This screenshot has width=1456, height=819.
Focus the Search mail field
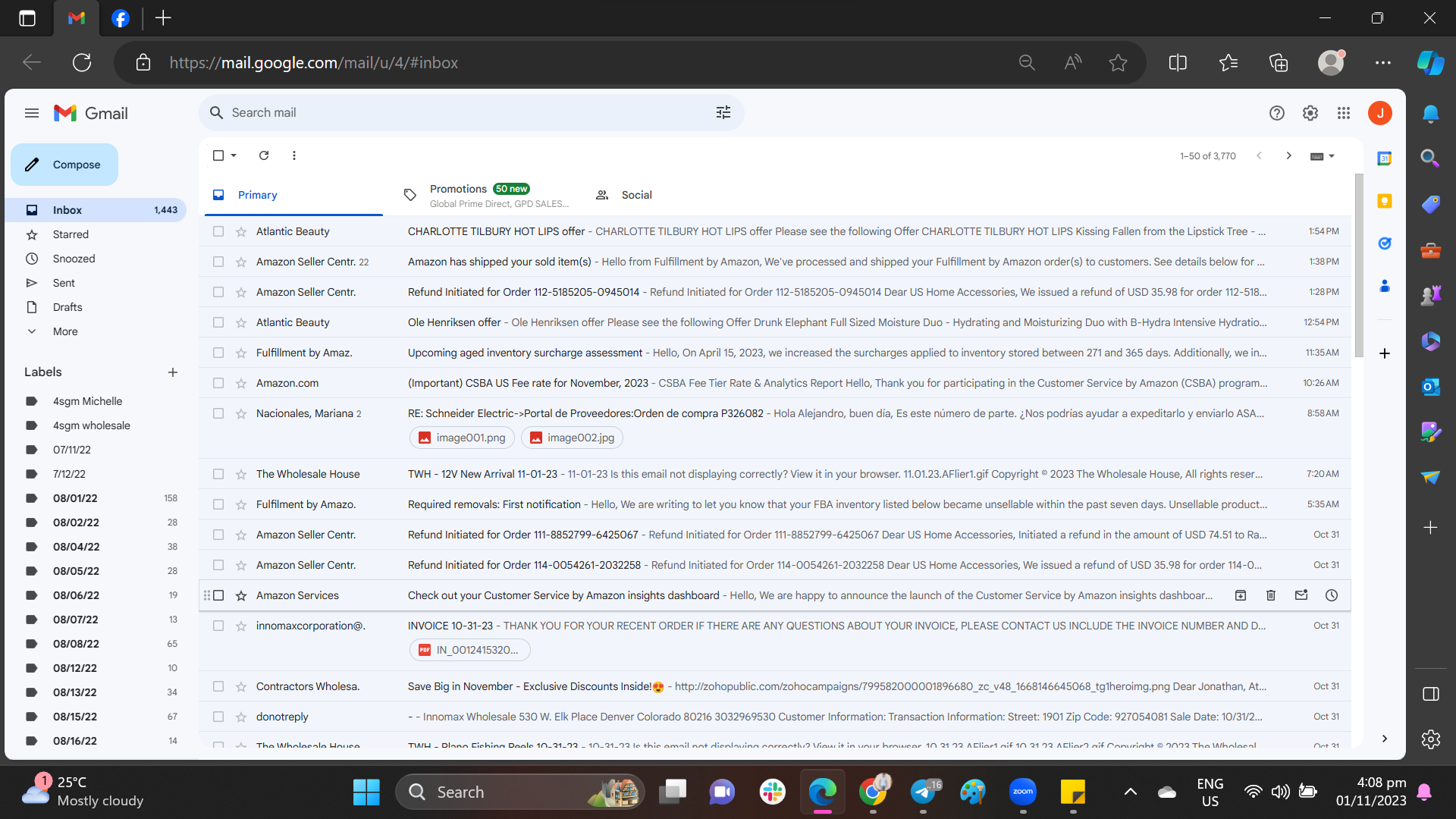tap(470, 113)
